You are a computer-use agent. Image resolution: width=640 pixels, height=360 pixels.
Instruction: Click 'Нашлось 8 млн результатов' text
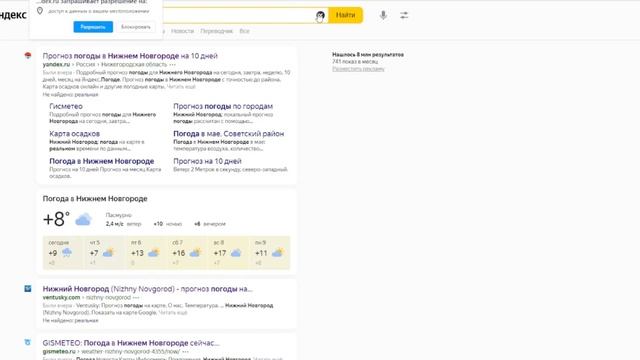point(368,54)
